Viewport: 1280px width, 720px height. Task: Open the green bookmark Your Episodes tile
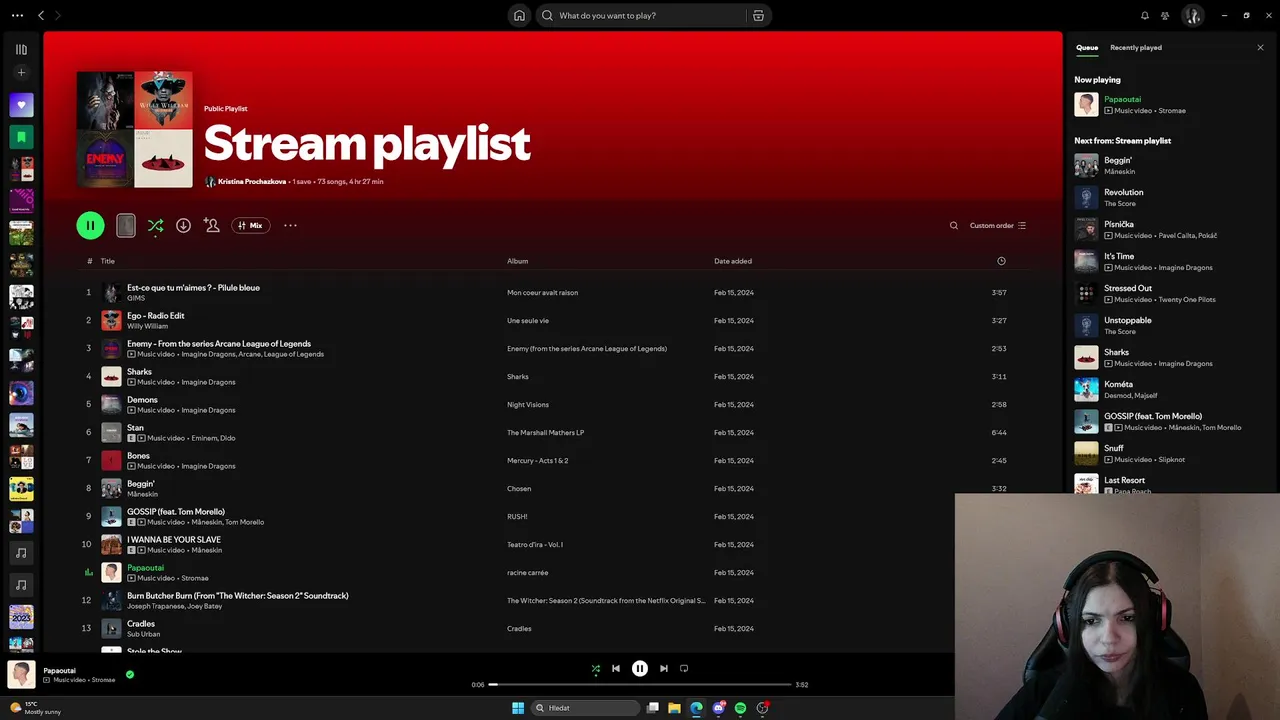click(x=21, y=136)
